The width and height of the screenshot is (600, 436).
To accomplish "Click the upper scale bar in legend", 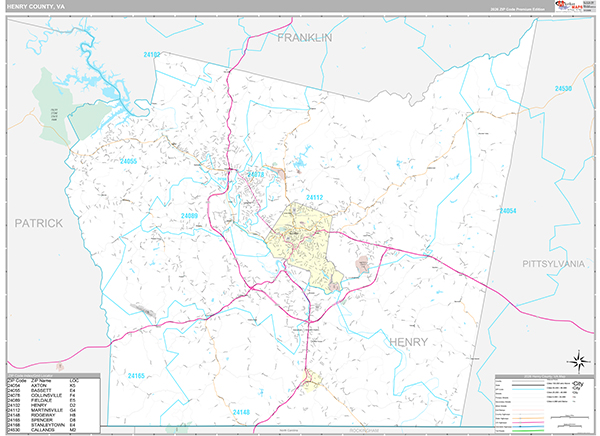I will (568, 416).
